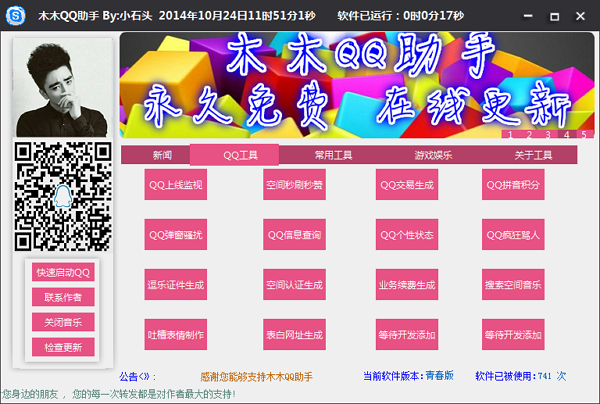The height and width of the screenshot is (404, 600).
Task: Click the scrolling message about 转发 support
Action: (x=119, y=394)
